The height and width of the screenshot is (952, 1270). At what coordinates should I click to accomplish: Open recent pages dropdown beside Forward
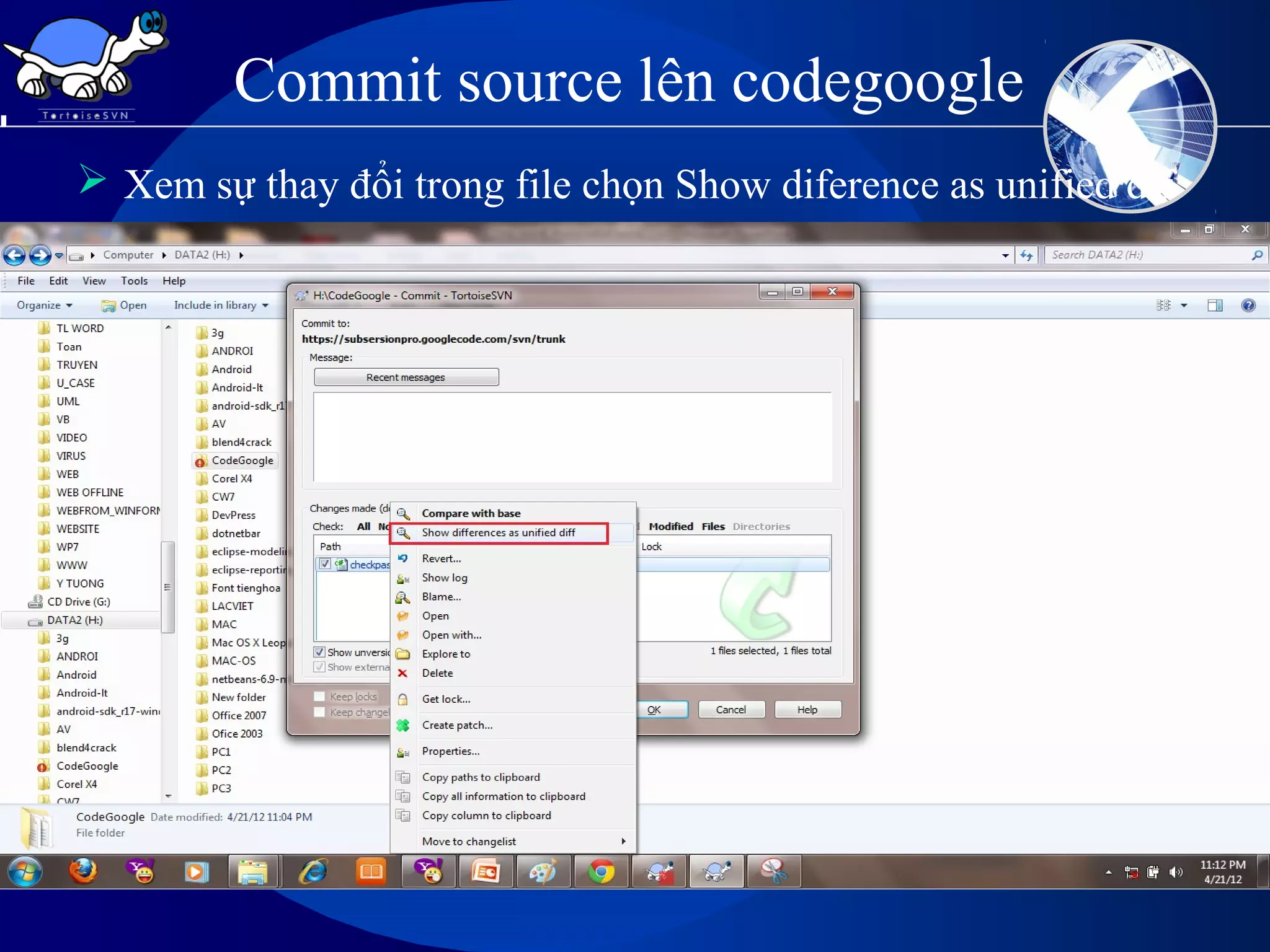pos(59,255)
